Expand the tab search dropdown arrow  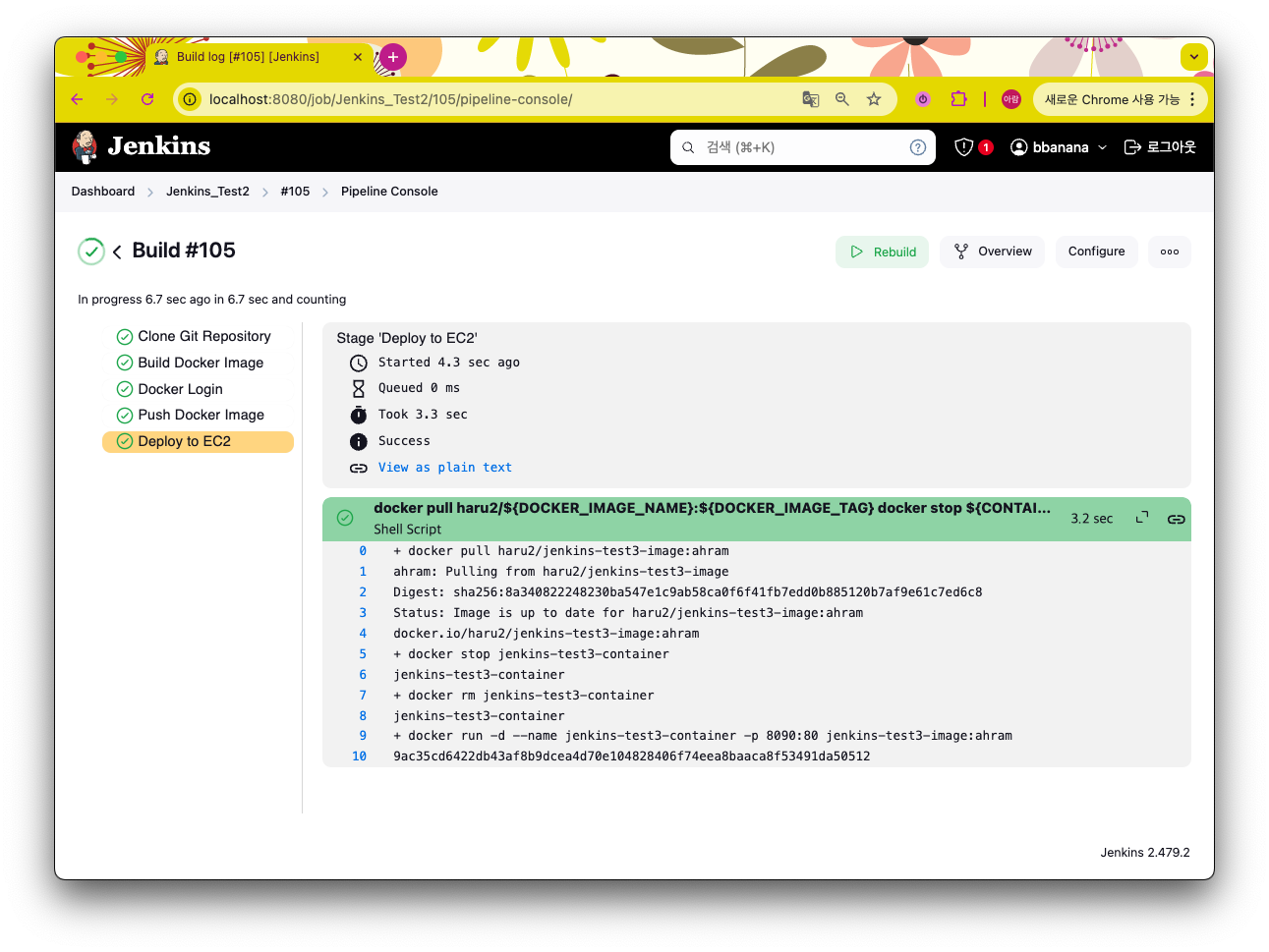1194,57
